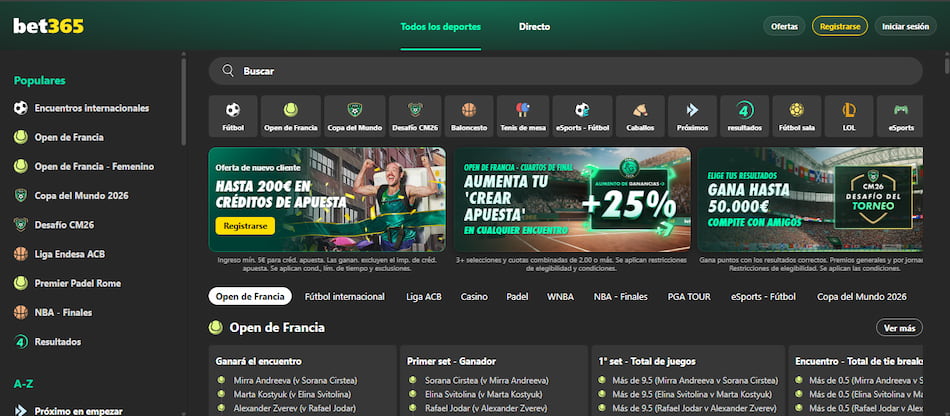Click the Ganará el encuentro heading
950x416 pixels.
[x=259, y=361]
